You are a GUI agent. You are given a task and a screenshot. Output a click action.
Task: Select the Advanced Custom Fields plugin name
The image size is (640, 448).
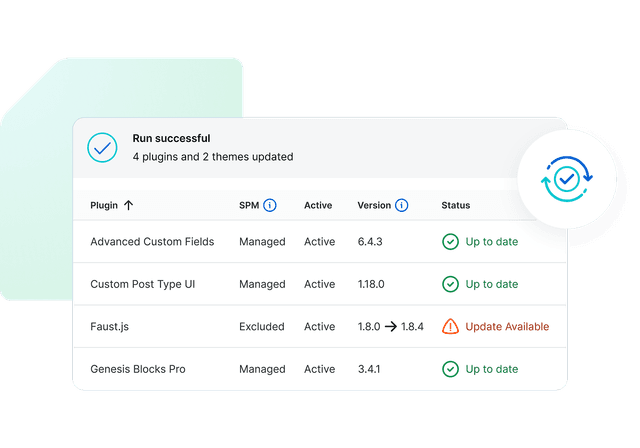click(x=152, y=242)
